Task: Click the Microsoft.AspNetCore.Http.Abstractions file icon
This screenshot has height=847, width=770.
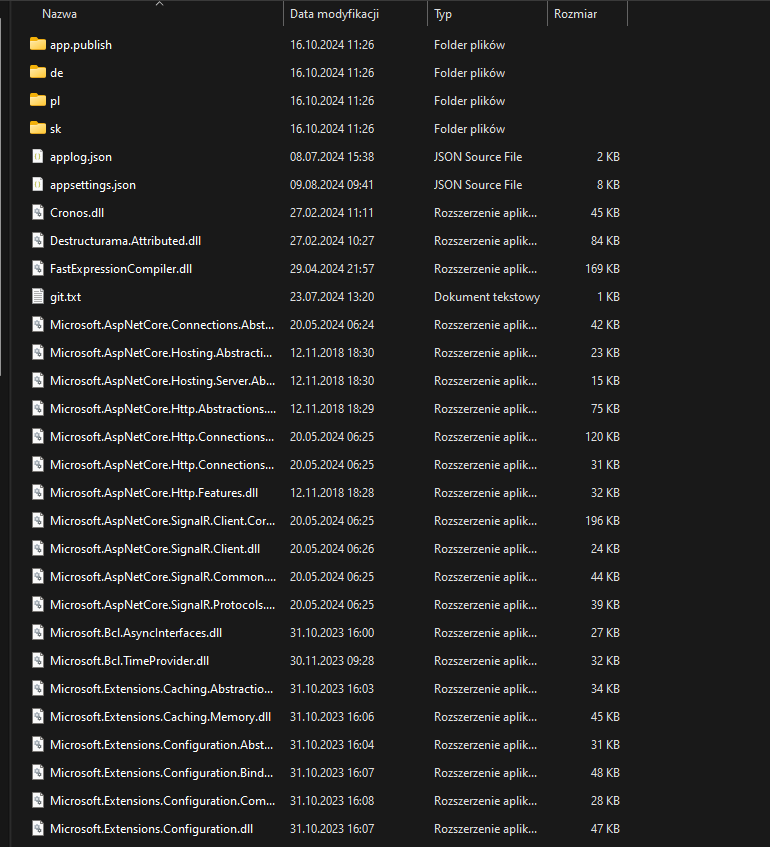Action: [38, 409]
